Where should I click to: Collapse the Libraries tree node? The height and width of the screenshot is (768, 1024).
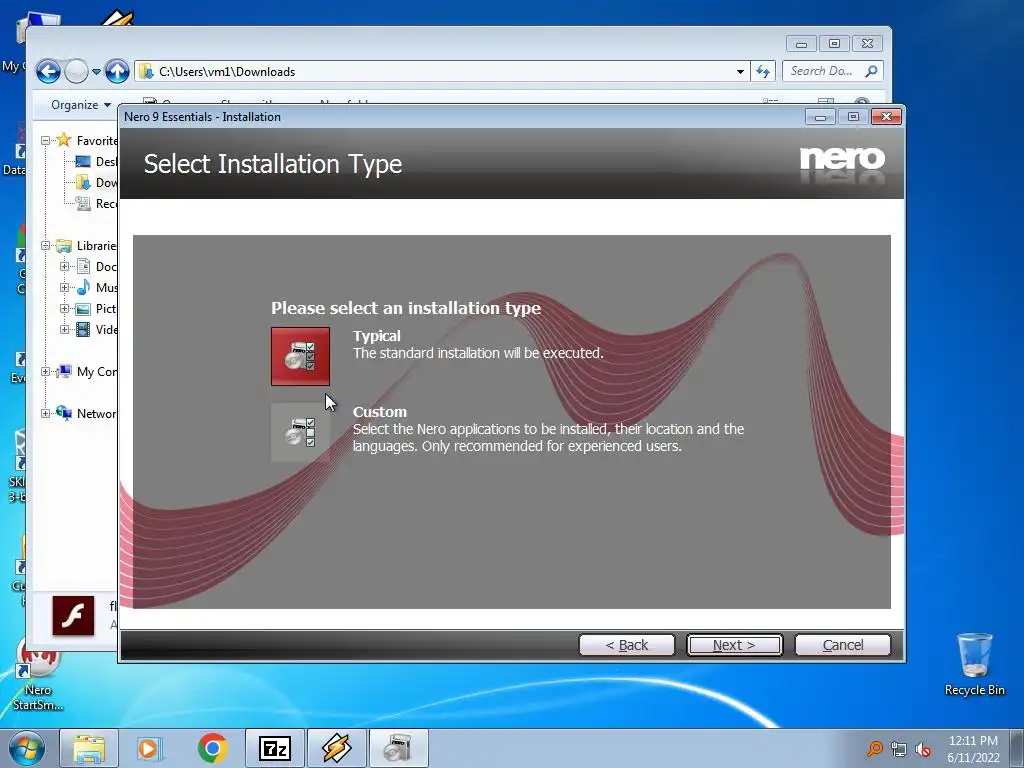click(45, 246)
